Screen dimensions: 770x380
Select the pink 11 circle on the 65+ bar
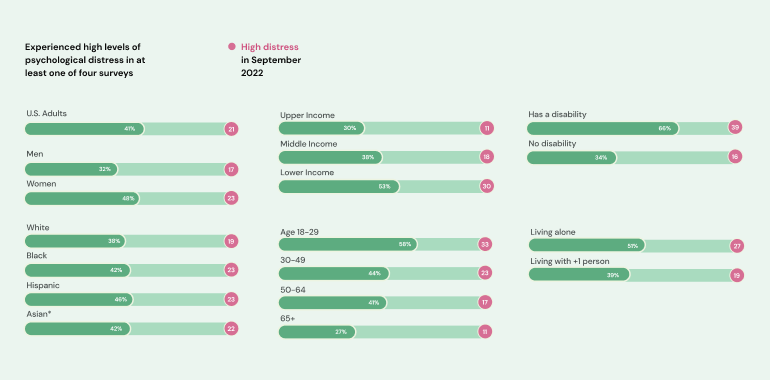(x=485, y=332)
